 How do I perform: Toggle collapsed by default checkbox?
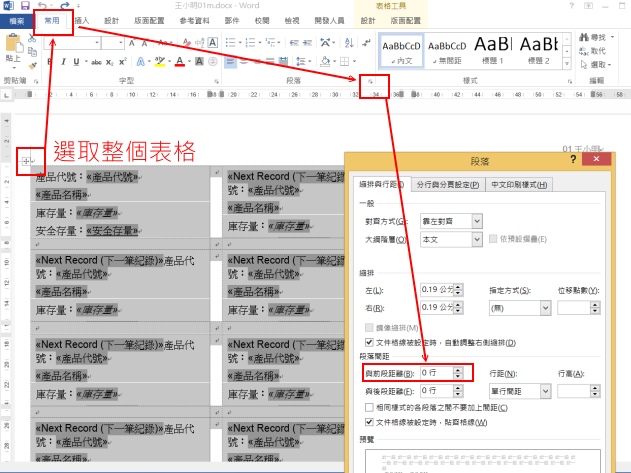(x=493, y=239)
